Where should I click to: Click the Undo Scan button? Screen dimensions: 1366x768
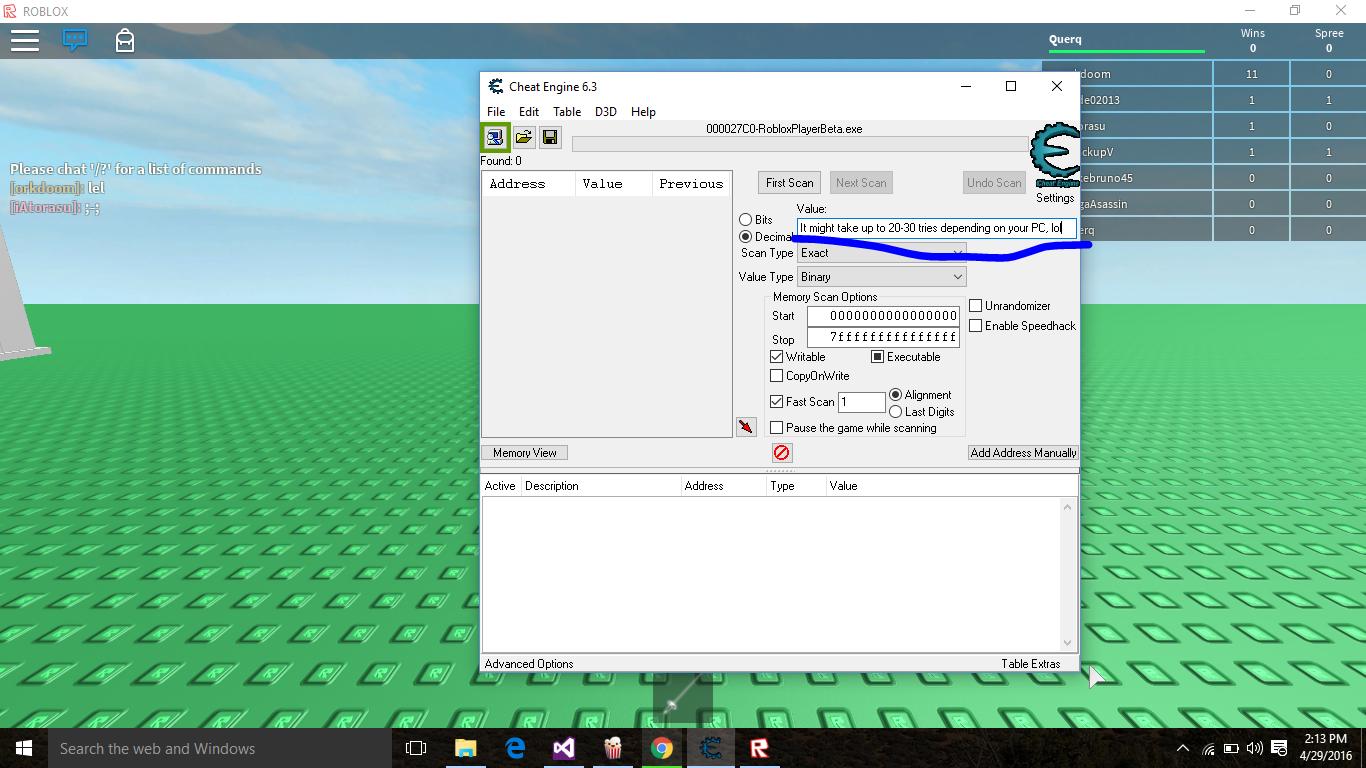coord(995,183)
